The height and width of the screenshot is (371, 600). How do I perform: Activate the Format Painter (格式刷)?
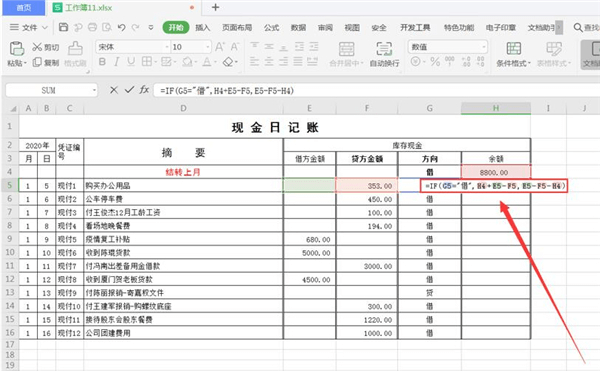click(75, 54)
